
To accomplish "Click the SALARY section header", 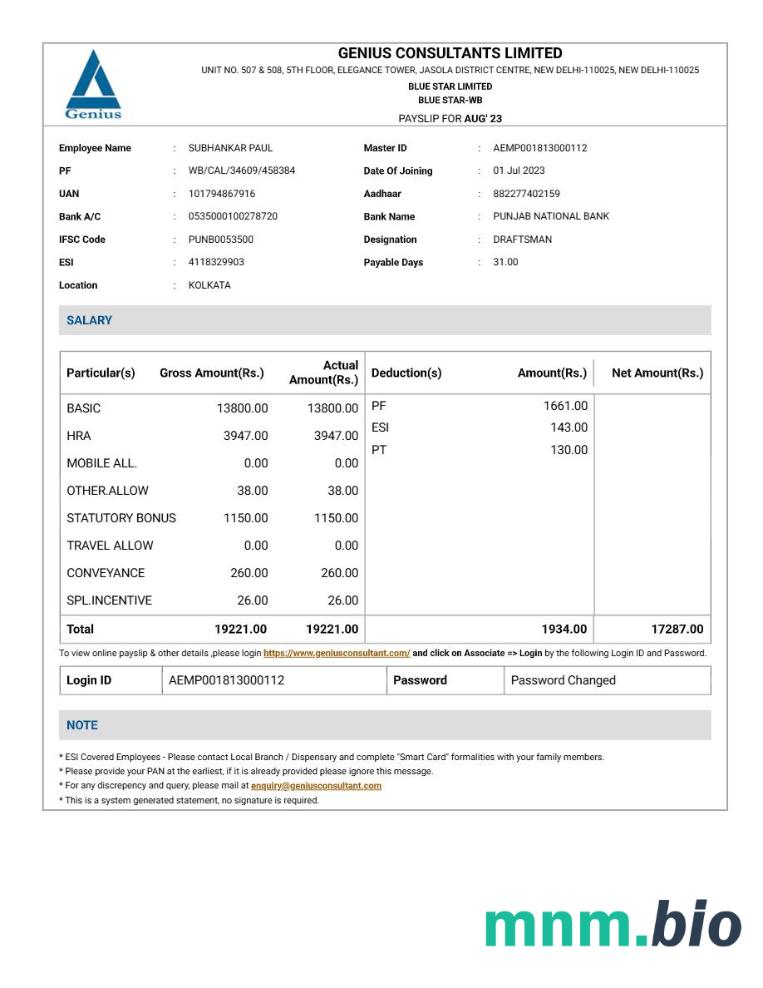I will pos(89,320).
